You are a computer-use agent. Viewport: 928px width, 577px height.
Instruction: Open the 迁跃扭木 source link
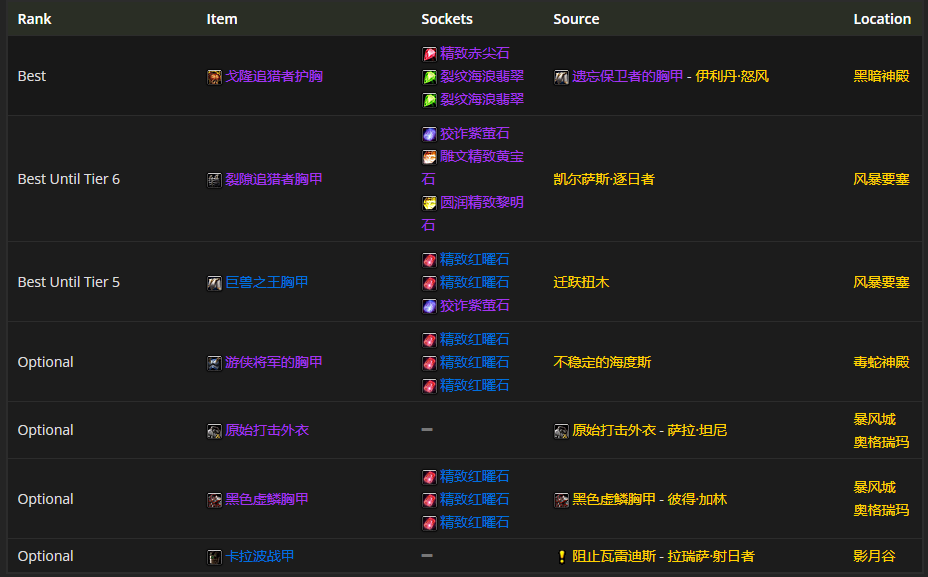coord(581,283)
